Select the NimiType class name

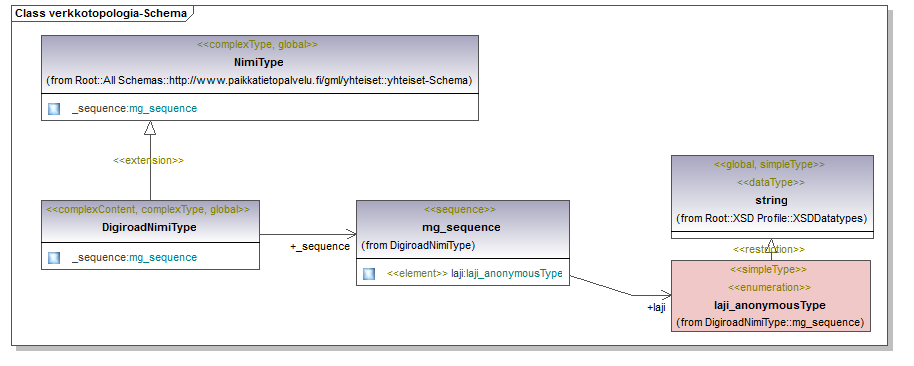click(x=260, y=62)
